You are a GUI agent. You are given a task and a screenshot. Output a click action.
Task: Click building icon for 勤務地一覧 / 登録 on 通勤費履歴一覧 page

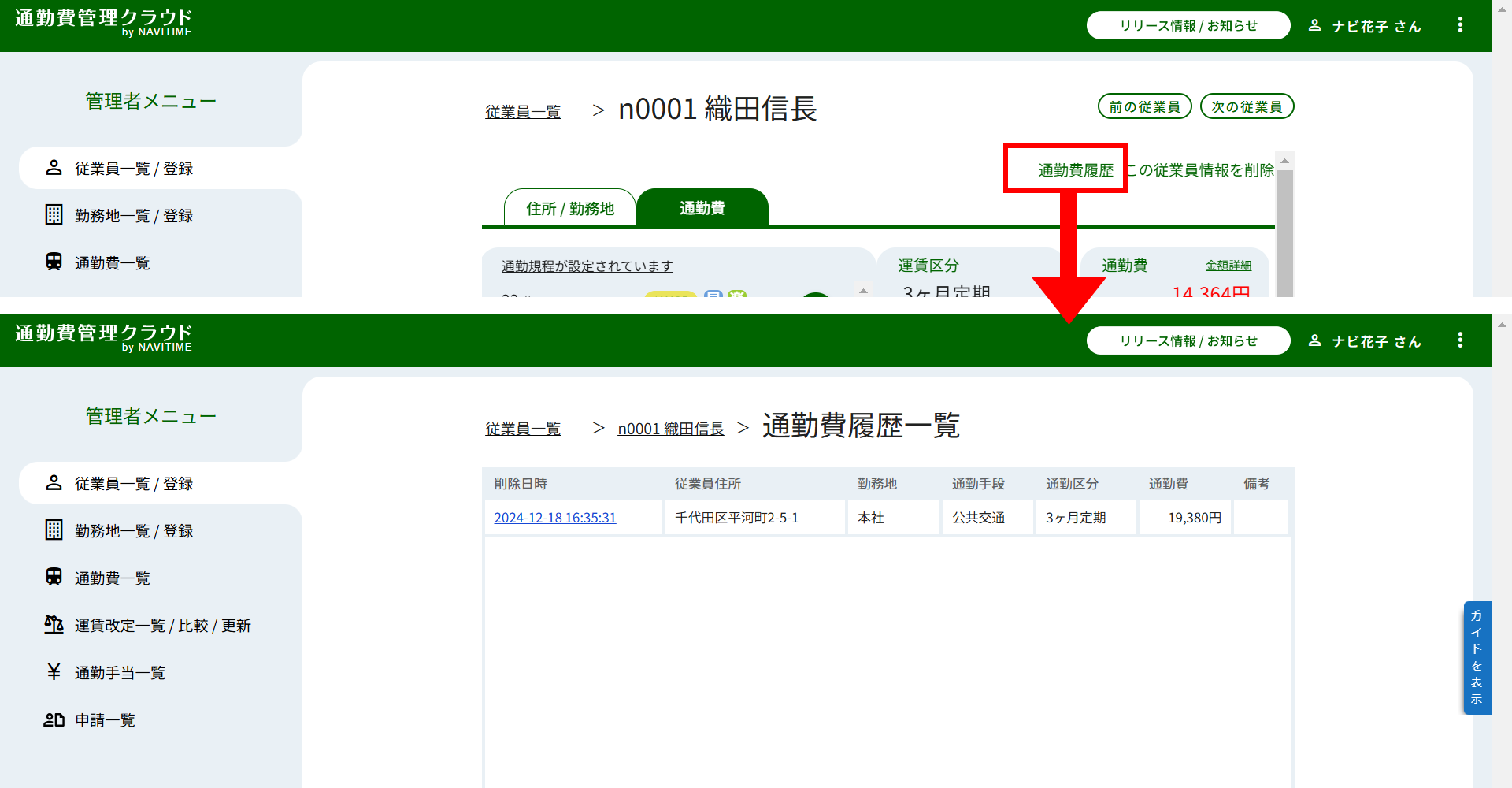[x=54, y=530]
